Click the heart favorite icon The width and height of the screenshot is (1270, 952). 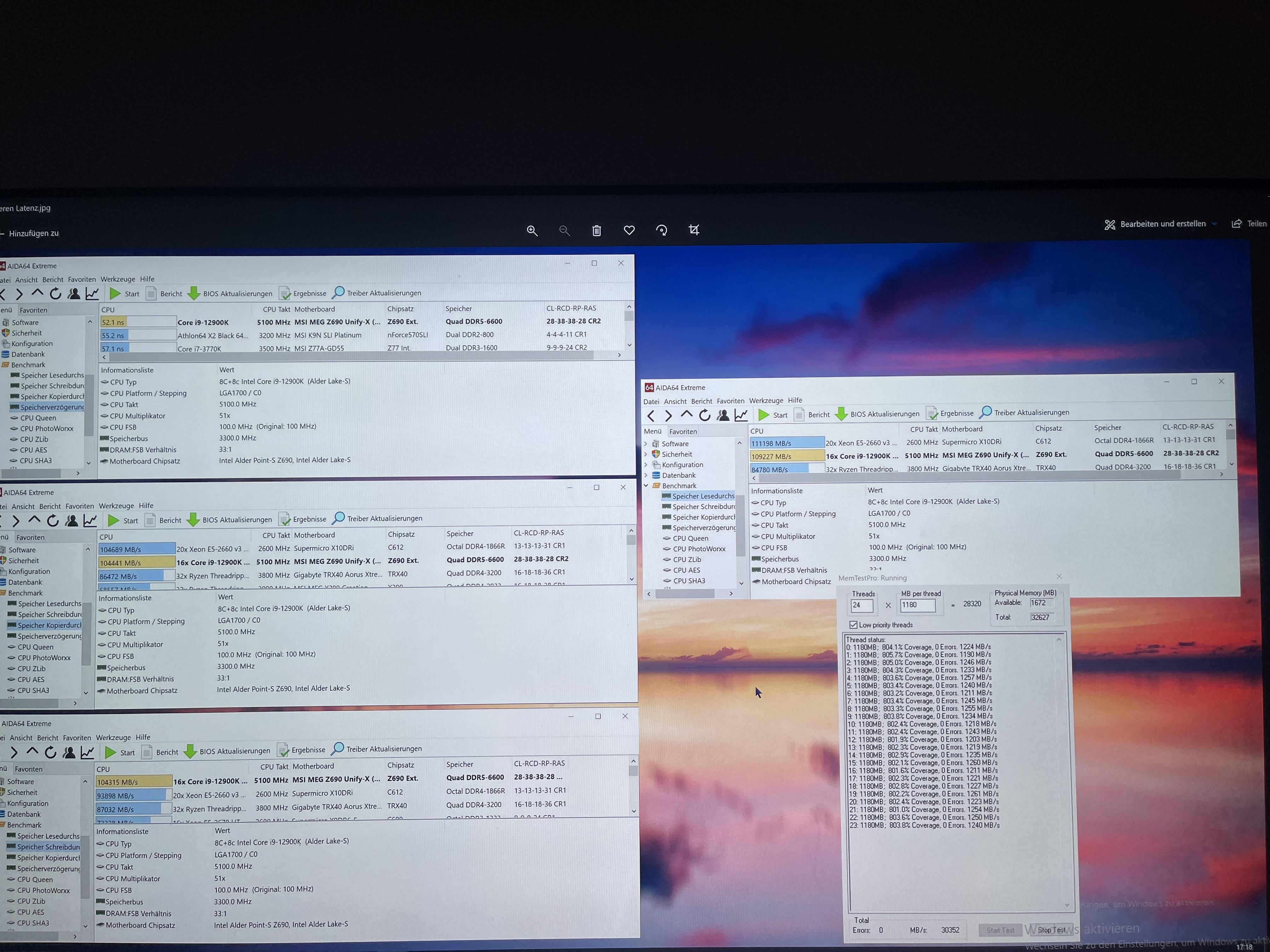coord(629,230)
